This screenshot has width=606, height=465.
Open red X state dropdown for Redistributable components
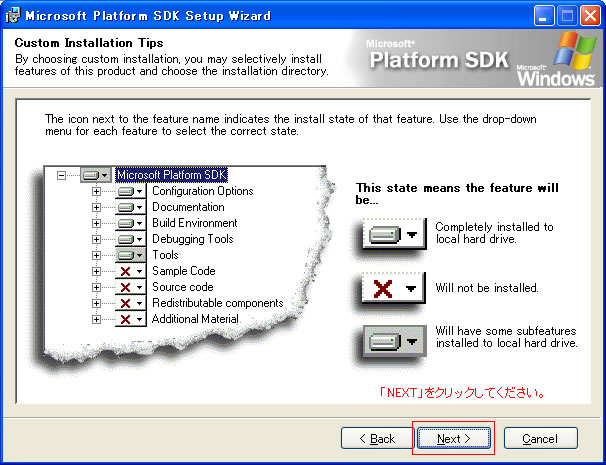[131, 303]
